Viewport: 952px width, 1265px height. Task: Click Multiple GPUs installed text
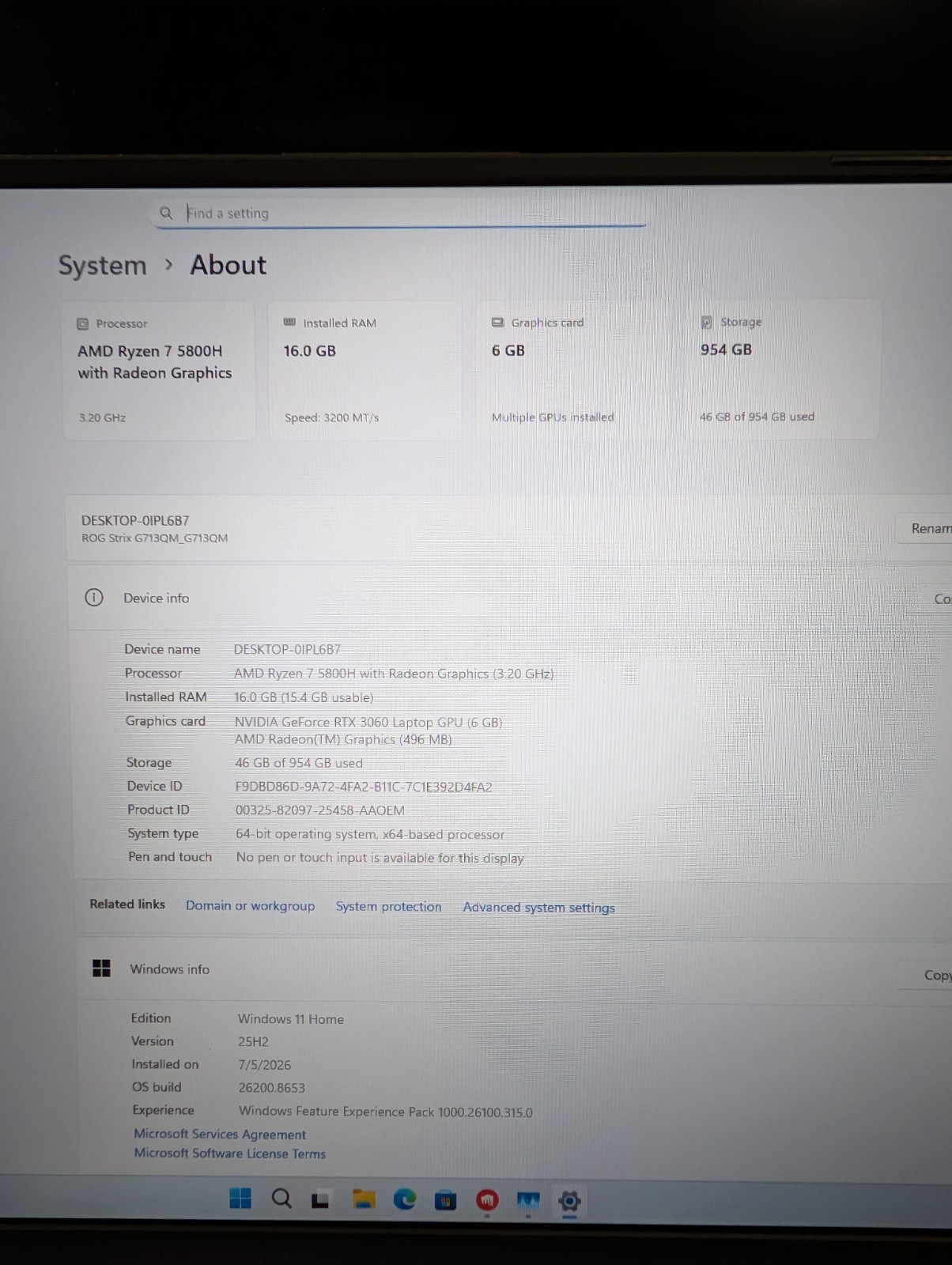553,417
